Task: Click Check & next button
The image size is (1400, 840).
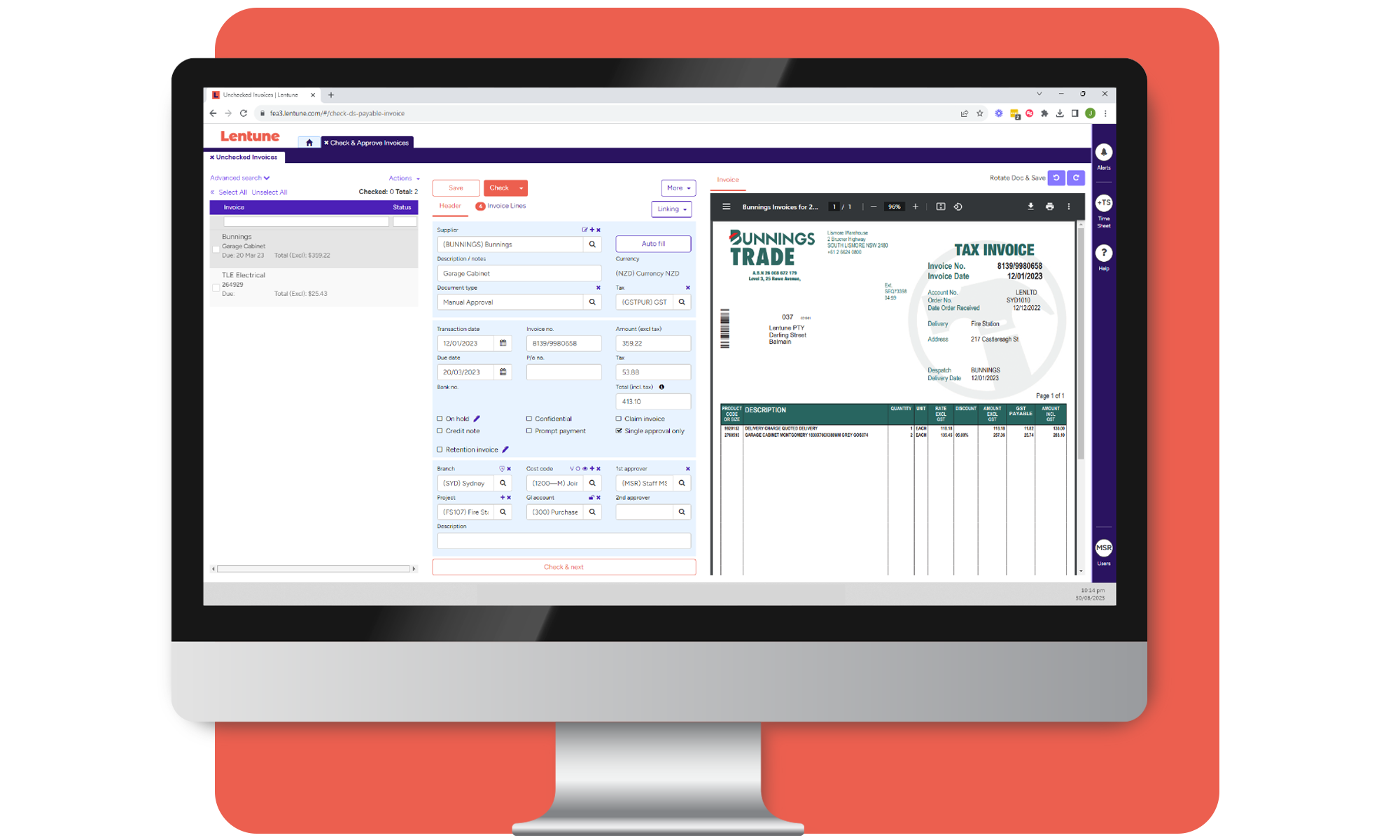Action: point(563,566)
